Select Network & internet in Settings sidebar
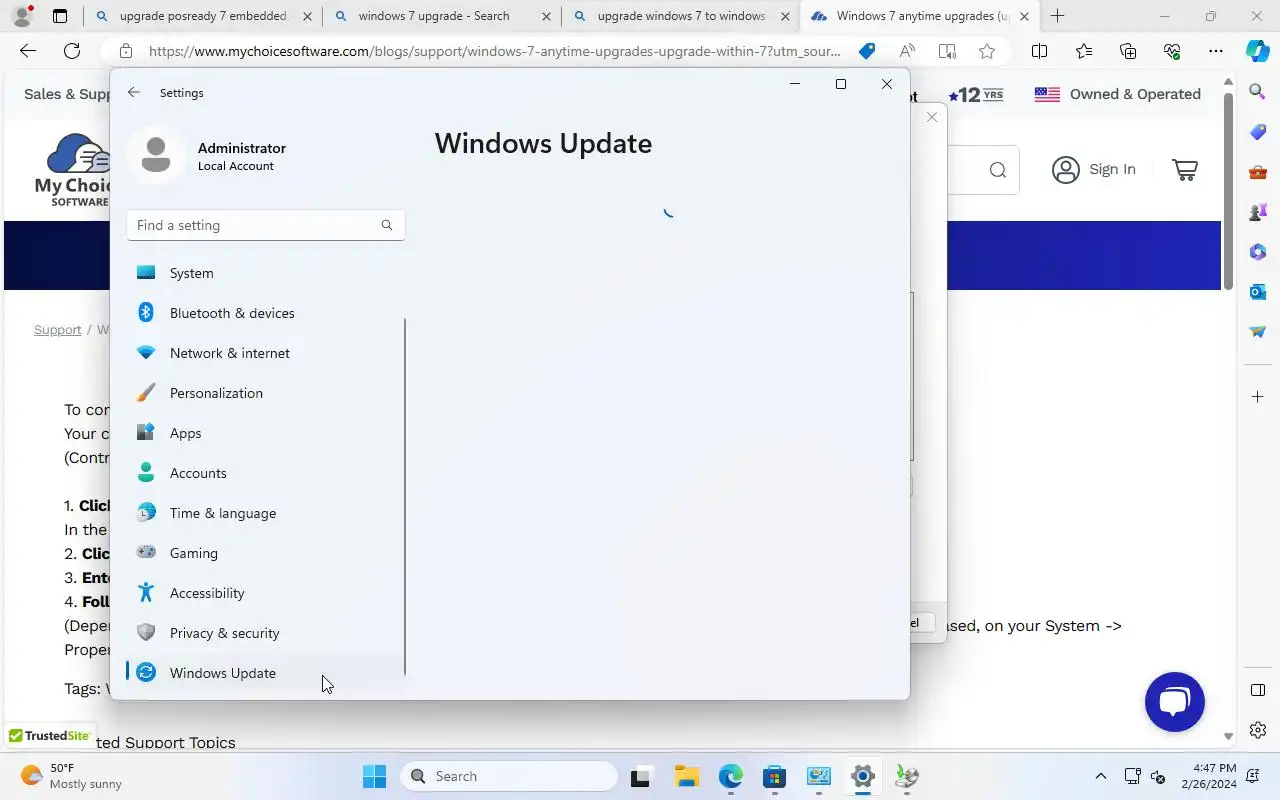1280x800 pixels. (x=265, y=353)
